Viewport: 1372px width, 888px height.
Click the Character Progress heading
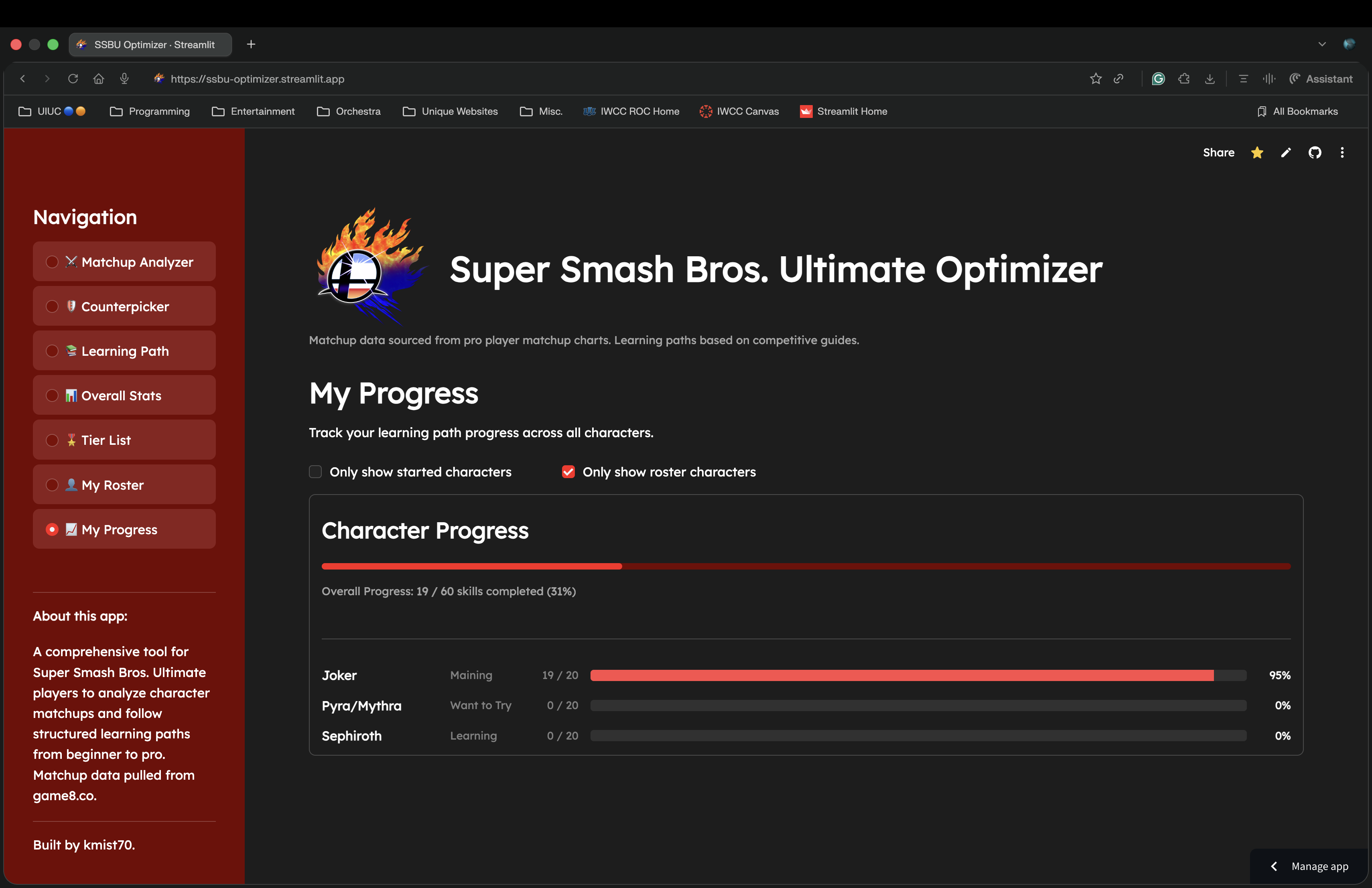click(x=425, y=530)
